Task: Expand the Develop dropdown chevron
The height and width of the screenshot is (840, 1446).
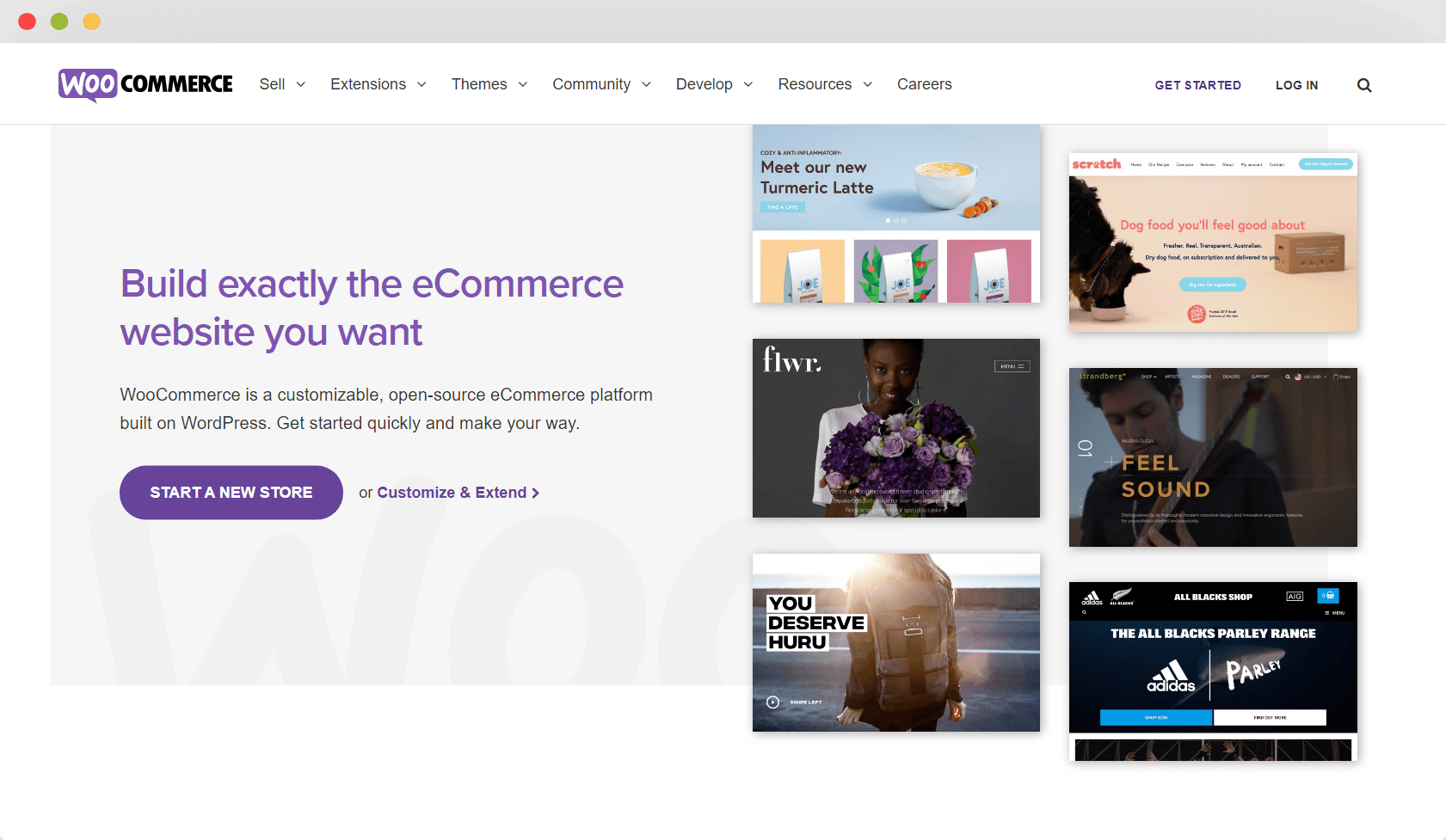Action: pyautogui.click(x=748, y=84)
